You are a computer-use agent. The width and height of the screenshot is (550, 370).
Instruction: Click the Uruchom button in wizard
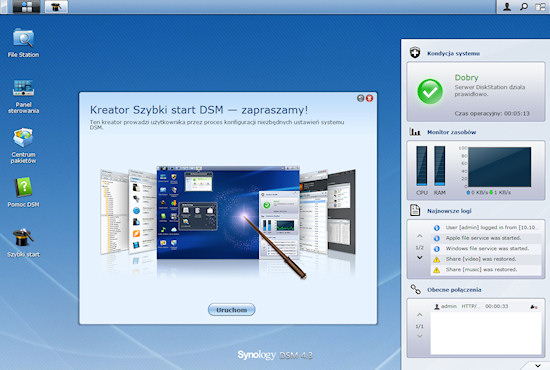[x=232, y=310]
